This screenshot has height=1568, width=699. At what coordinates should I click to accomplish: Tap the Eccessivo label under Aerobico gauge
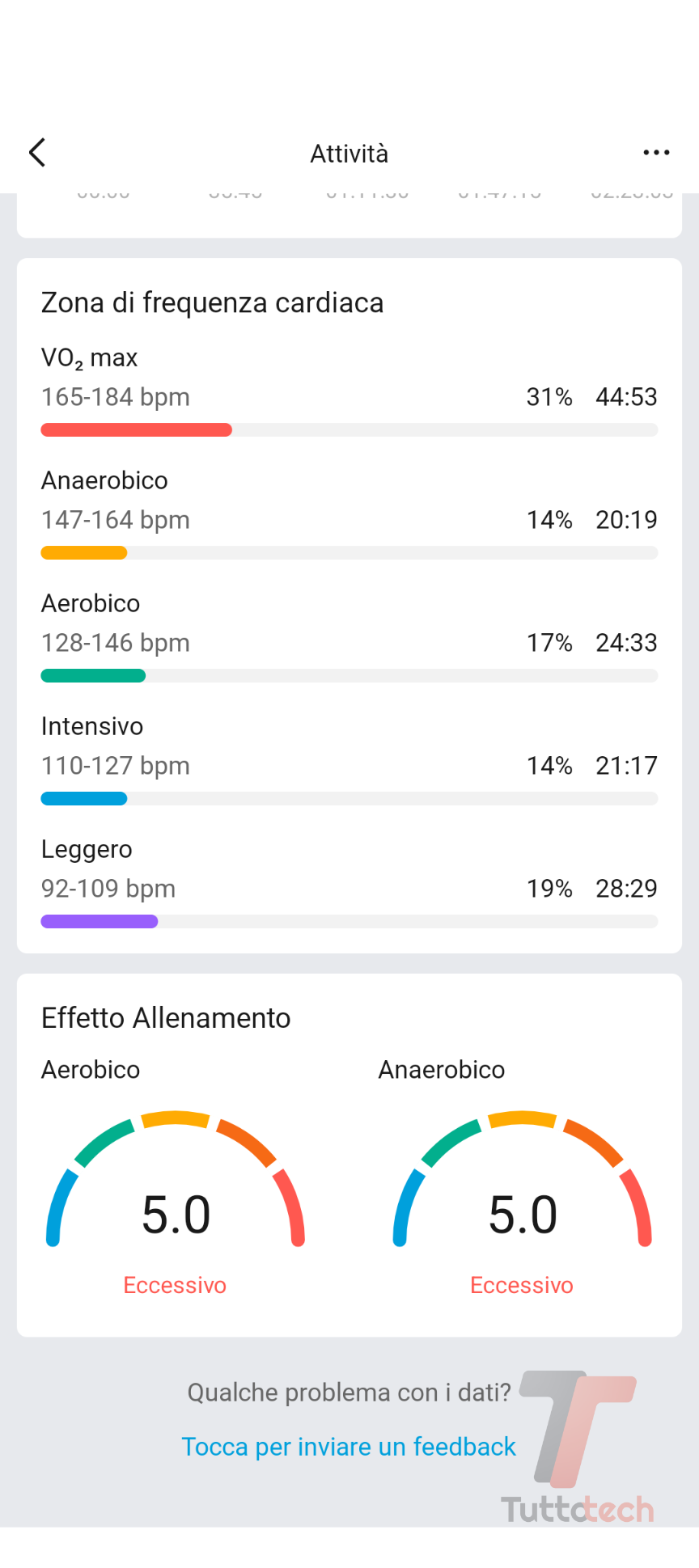click(x=175, y=1285)
